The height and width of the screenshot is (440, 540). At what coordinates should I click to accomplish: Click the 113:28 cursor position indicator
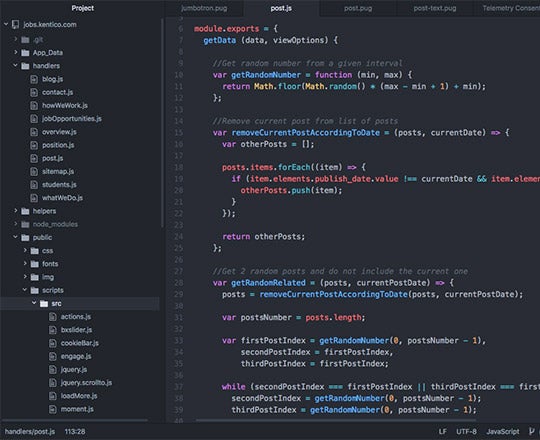[75, 431]
